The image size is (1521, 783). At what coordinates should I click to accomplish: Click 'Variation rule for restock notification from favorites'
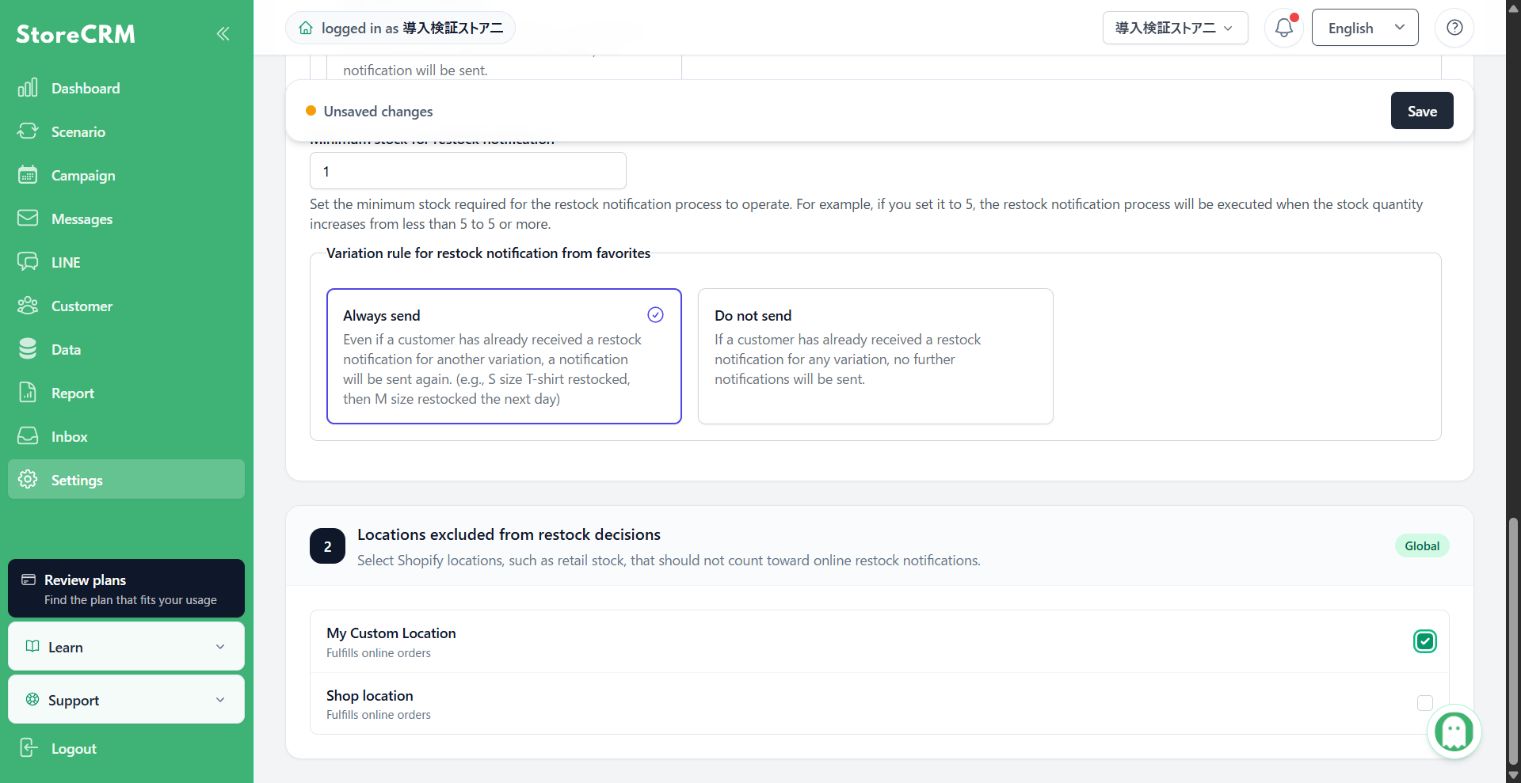pyautogui.click(x=488, y=253)
